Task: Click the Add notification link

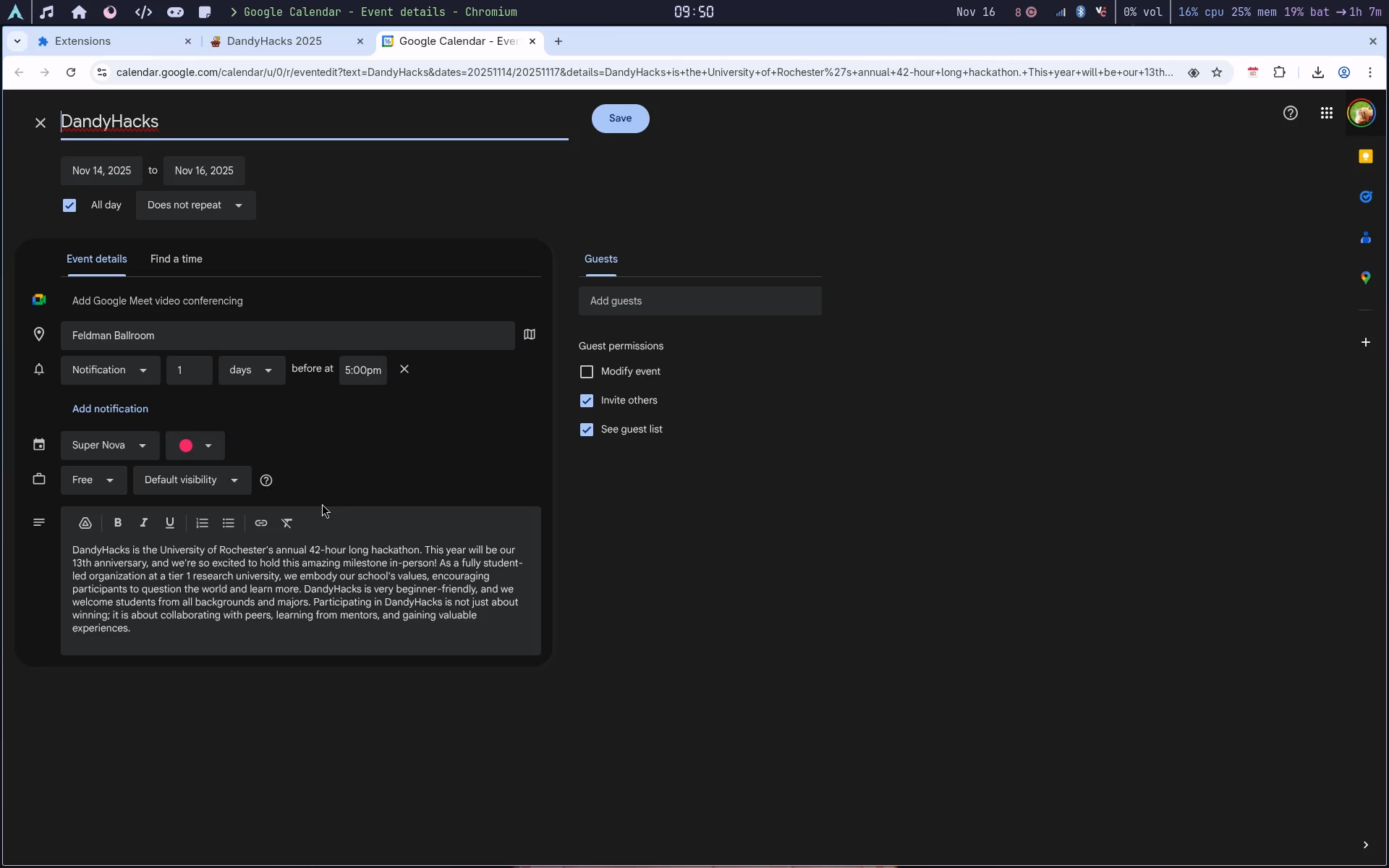Action: (x=110, y=409)
